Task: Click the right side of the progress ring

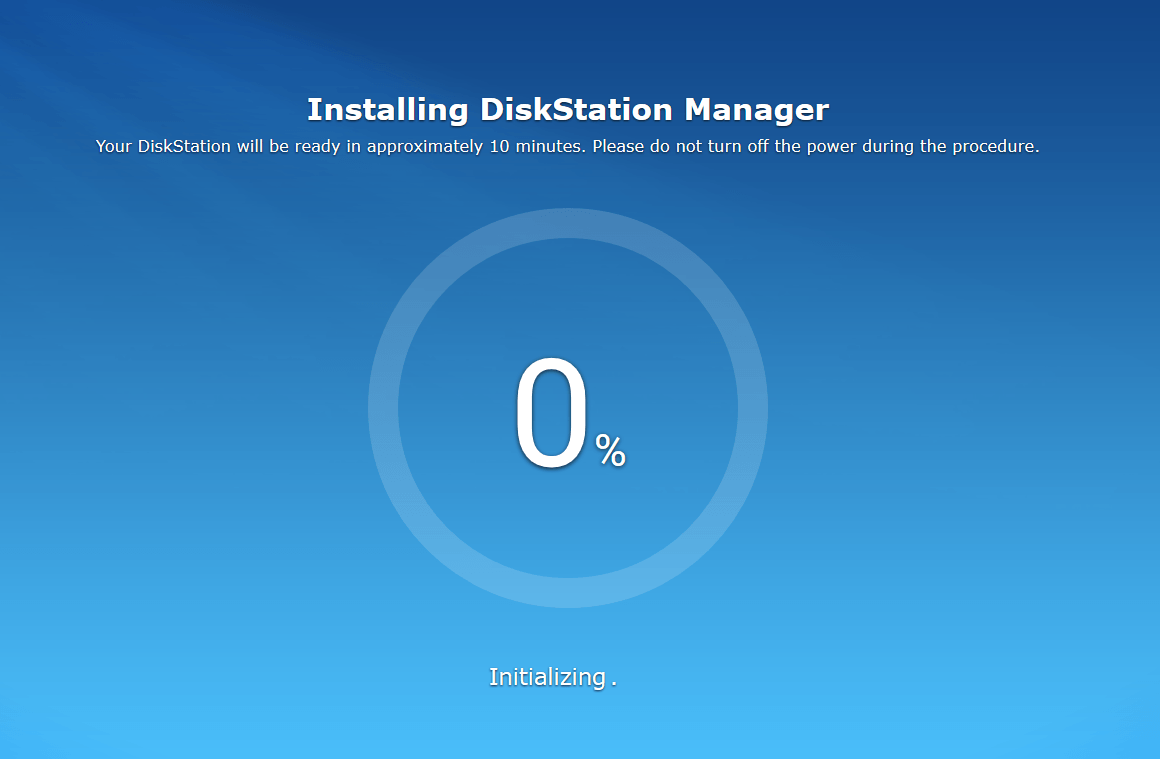Action: point(753,408)
